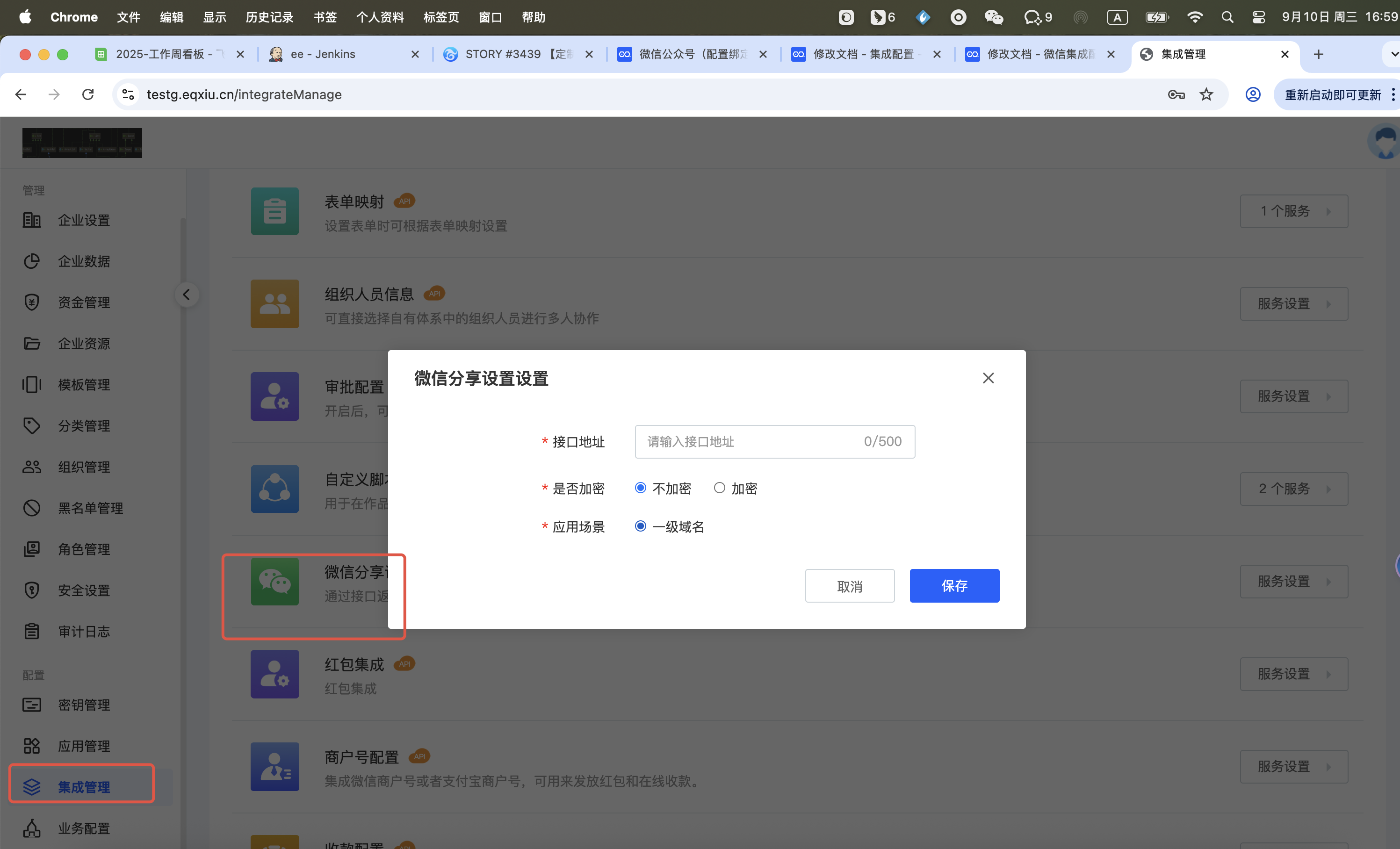Click the green 表单映射 clipboard icon

click(x=274, y=211)
